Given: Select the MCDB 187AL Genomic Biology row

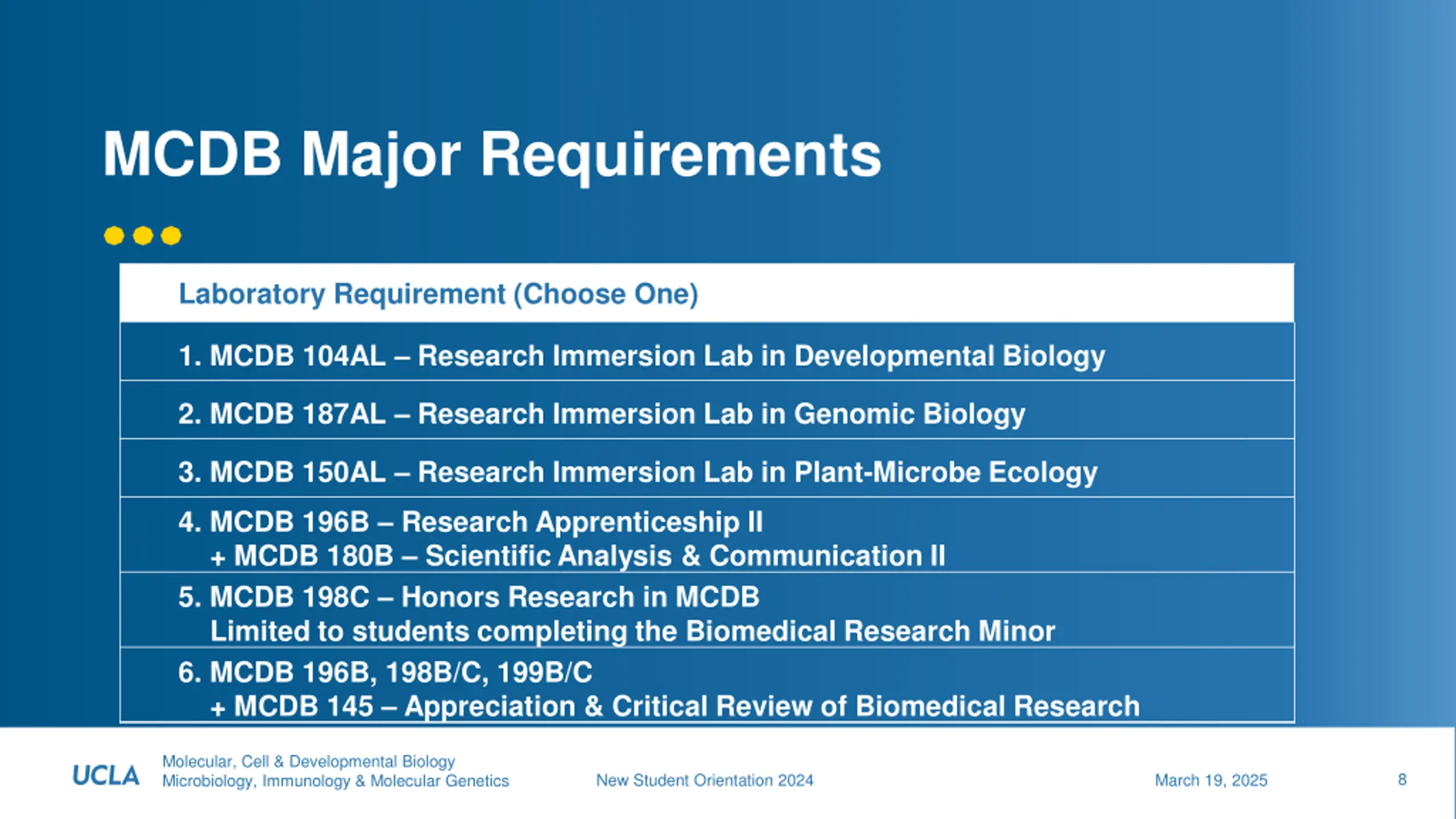Looking at the screenshot, I should [707, 410].
